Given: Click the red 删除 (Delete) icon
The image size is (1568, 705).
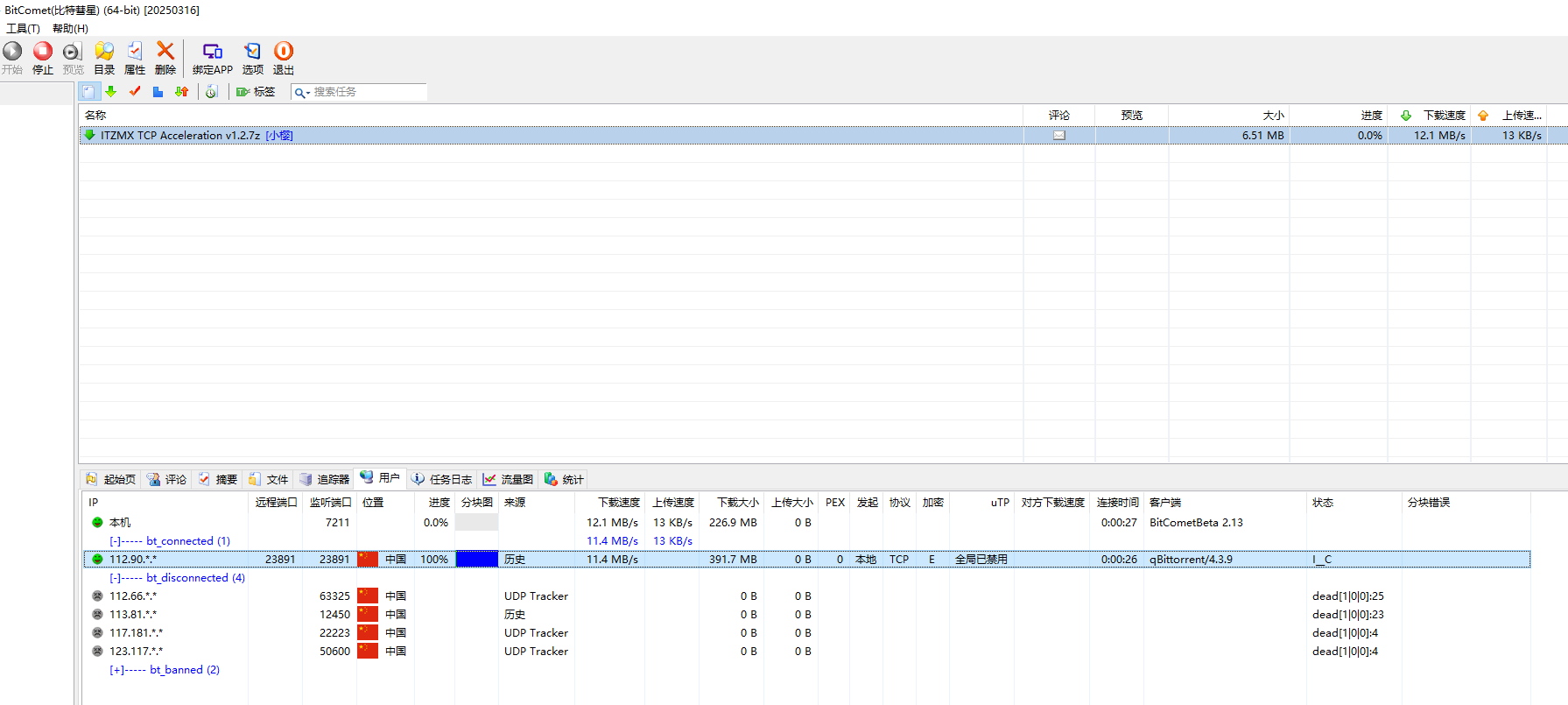Looking at the screenshot, I should (x=165, y=52).
